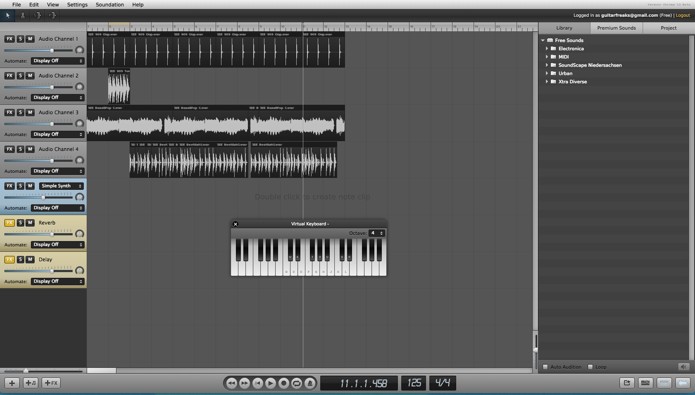
Task: Solo Audio Channel 1
Action: click(x=20, y=39)
